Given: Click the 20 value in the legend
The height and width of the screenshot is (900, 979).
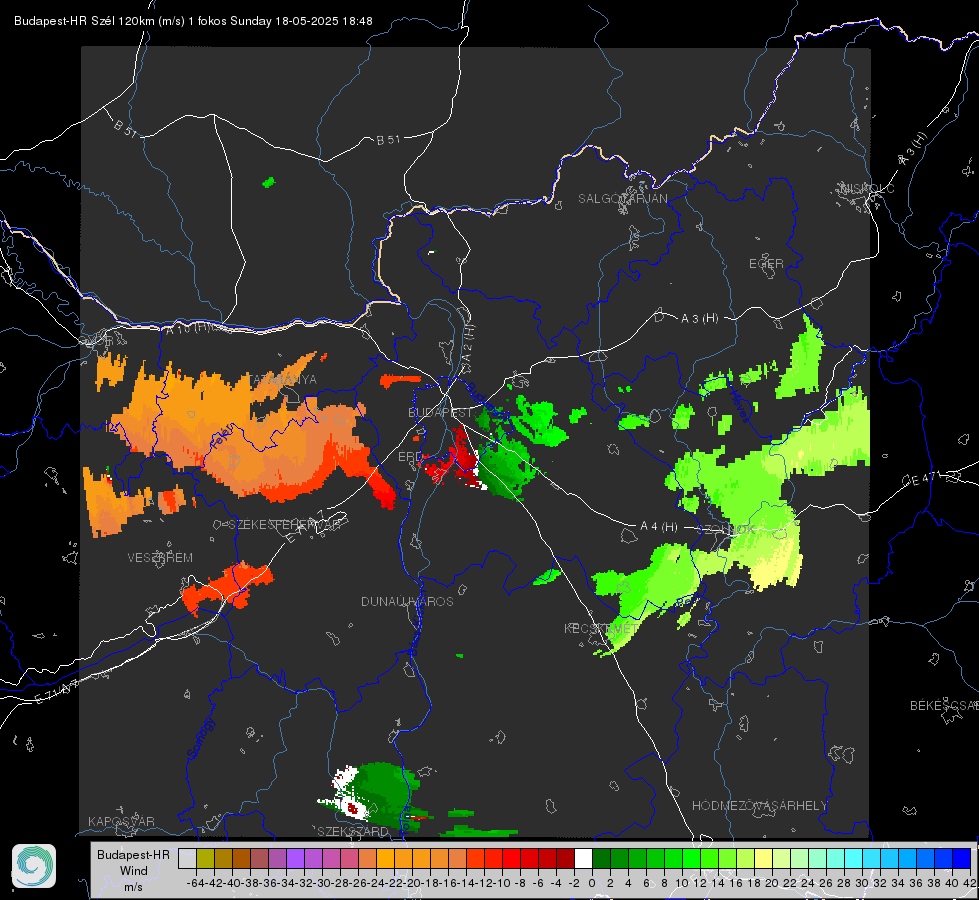Looking at the screenshot, I should 772,883.
